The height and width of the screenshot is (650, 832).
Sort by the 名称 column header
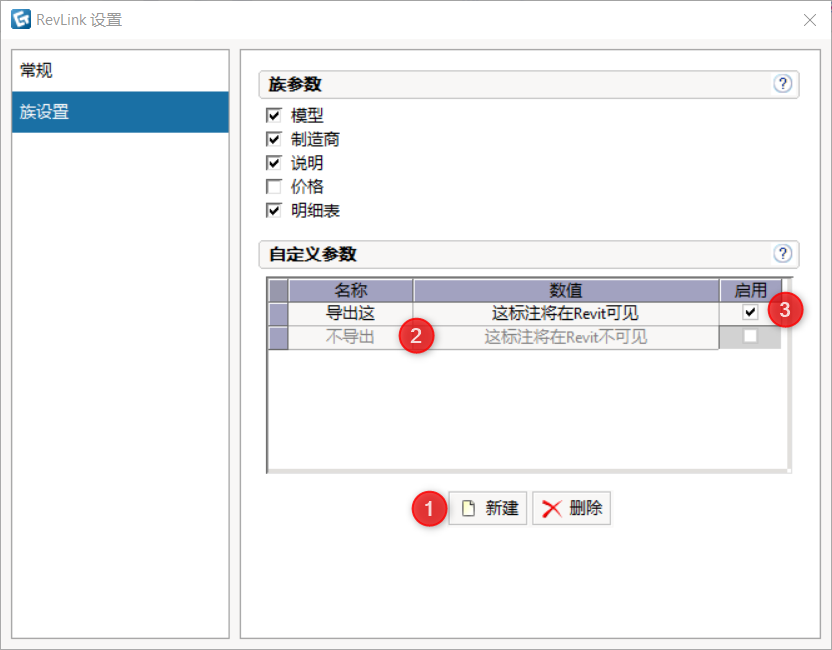(350, 290)
